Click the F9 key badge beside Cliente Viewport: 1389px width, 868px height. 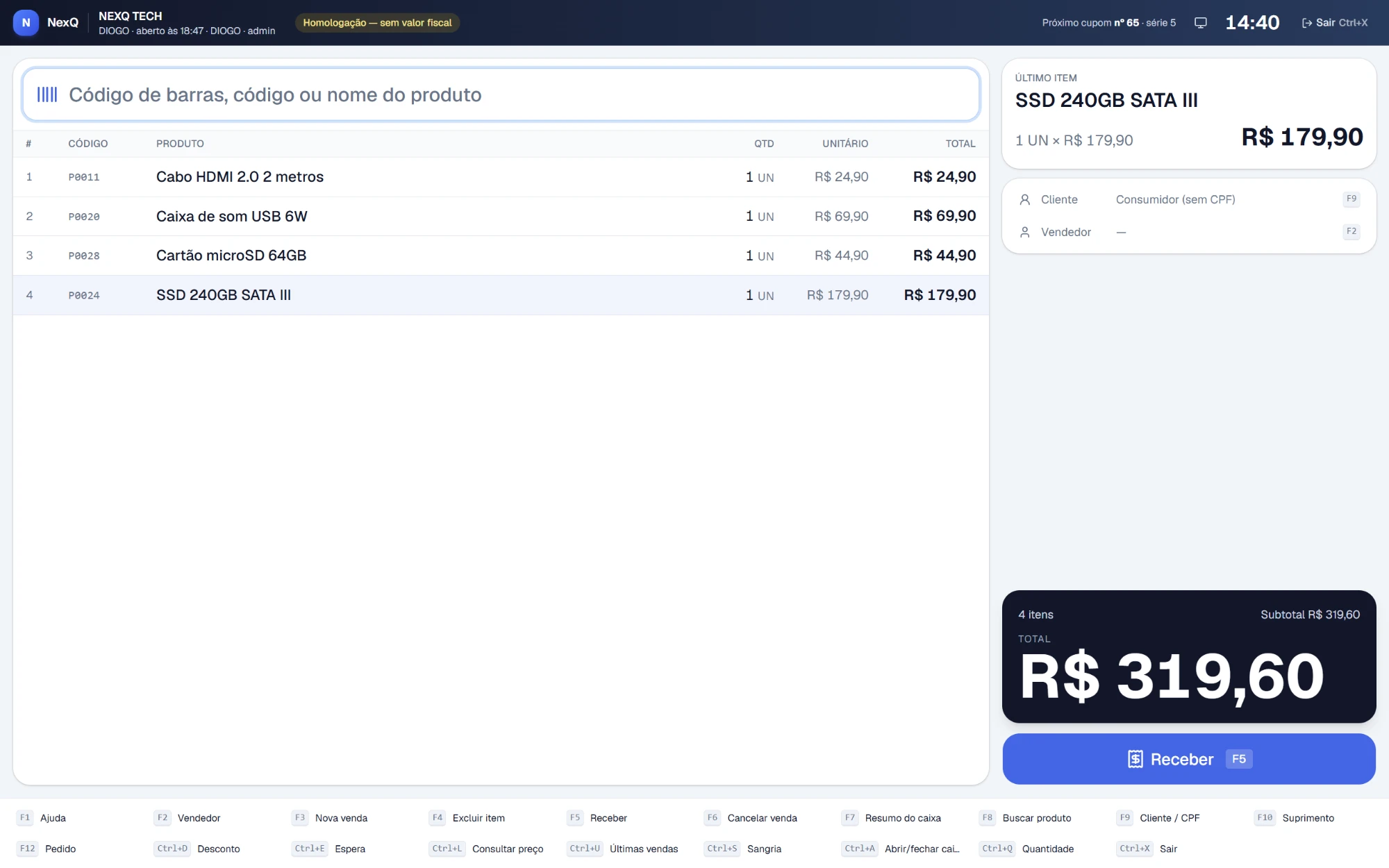[x=1351, y=199]
